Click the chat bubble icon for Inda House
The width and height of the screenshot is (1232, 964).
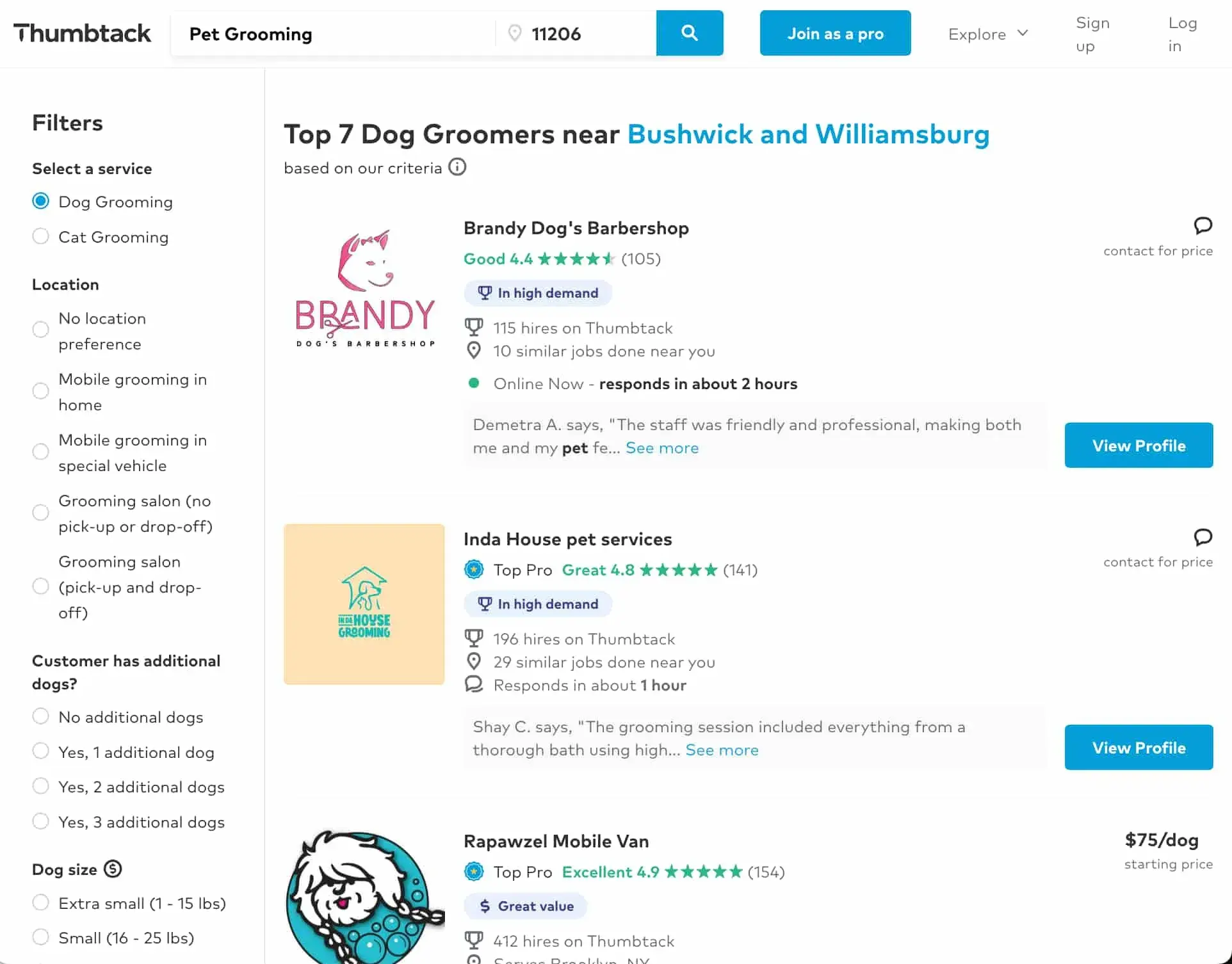pyautogui.click(x=1203, y=537)
